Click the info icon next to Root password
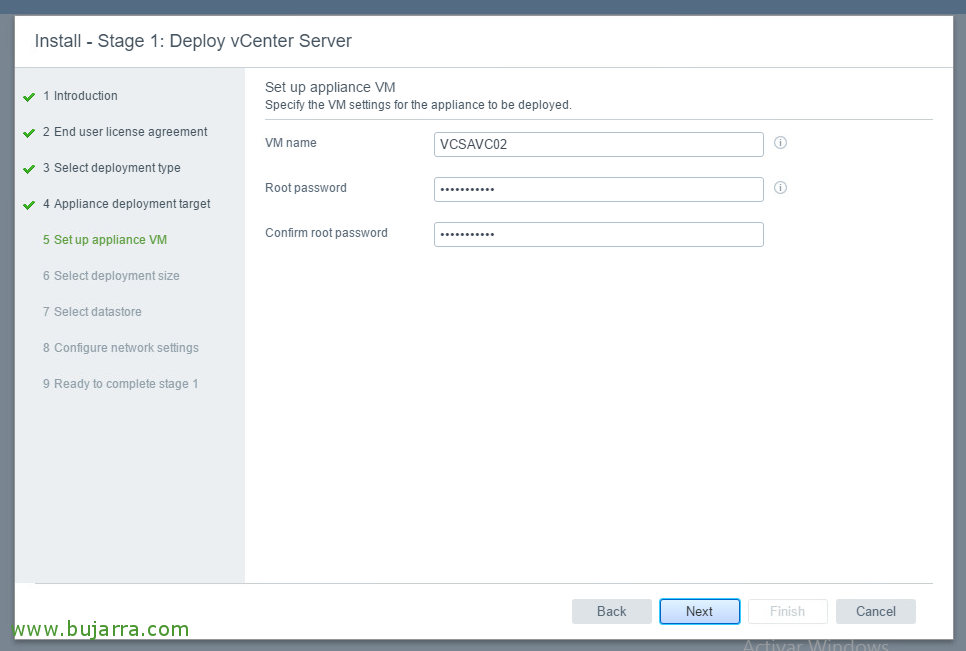This screenshot has width=966, height=651. 780,188
